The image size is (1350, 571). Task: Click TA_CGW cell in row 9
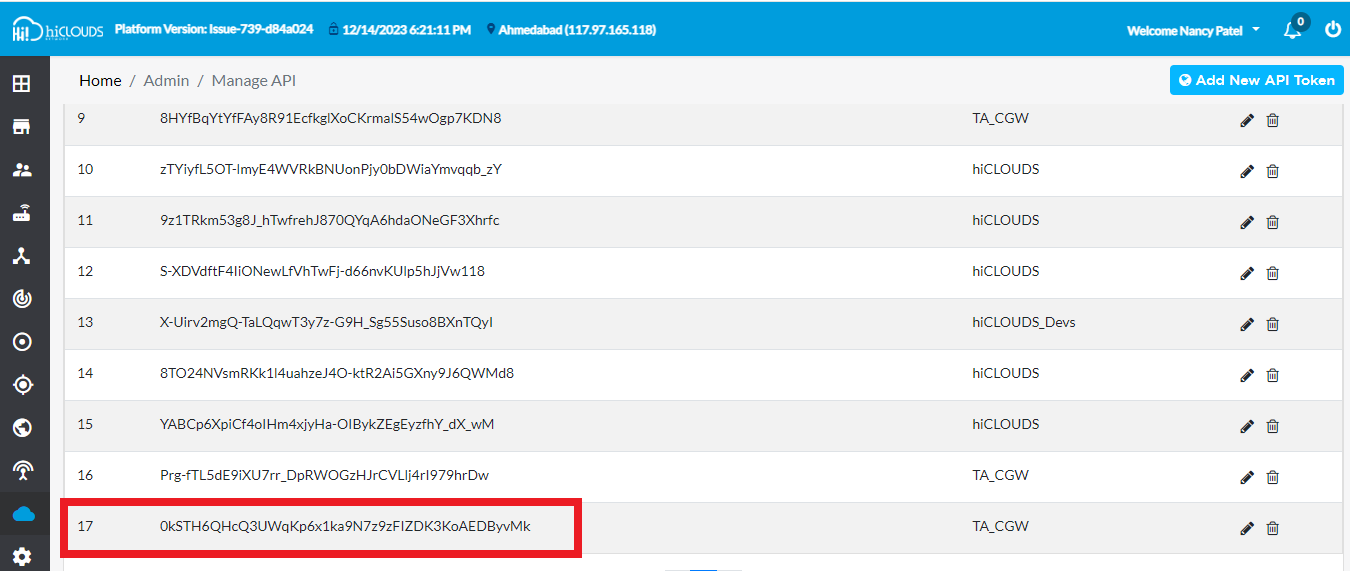[x=1000, y=118]
